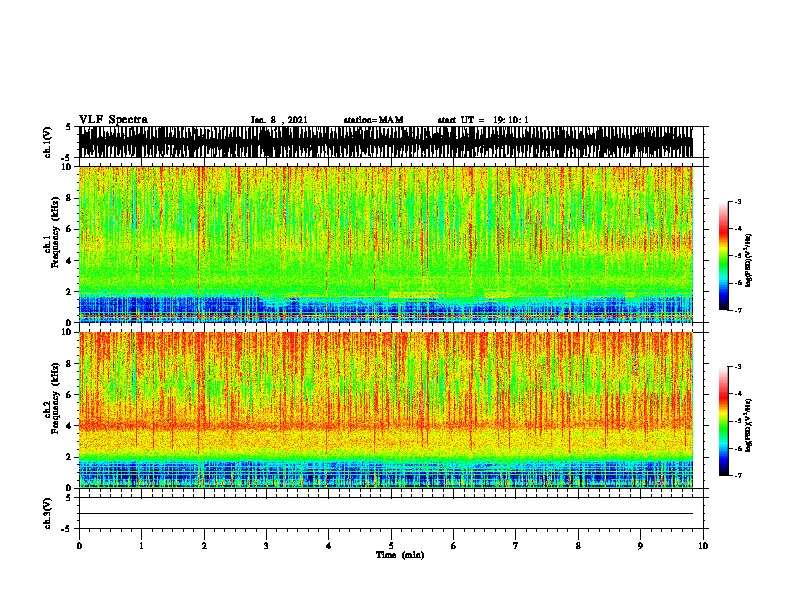Click the "ch.1(V)" vertical axis label
Screen dimensions: 792x612
pos(48,142)
